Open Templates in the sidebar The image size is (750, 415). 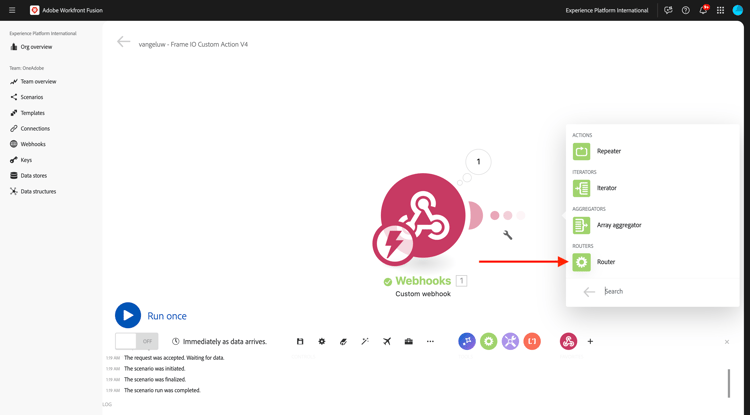[27, 113]
